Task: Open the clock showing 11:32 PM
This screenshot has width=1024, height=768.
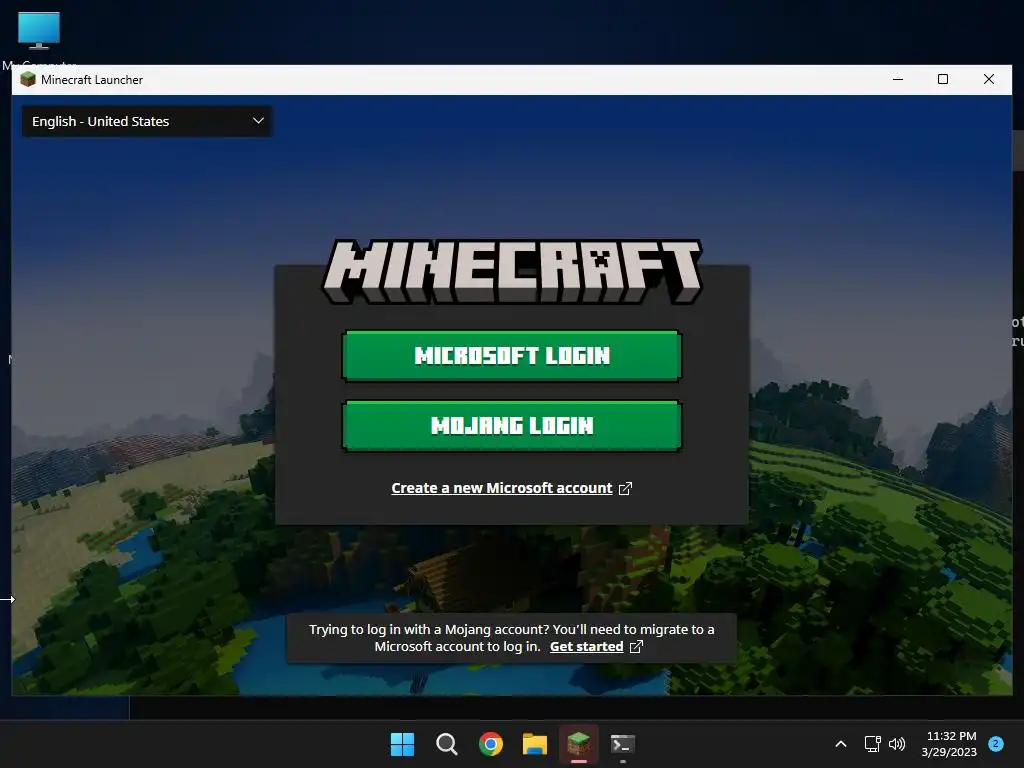Action: tap(950, 744)
